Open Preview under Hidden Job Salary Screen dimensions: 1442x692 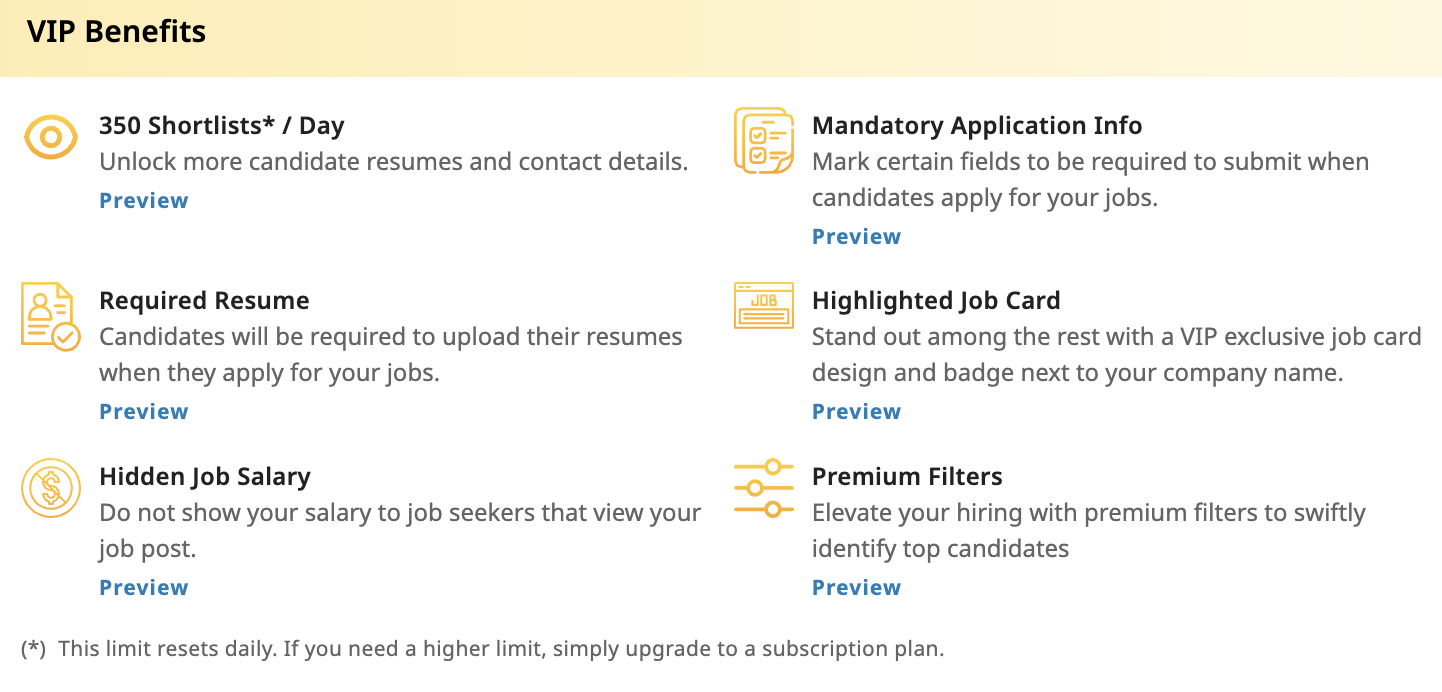point(144,588)
